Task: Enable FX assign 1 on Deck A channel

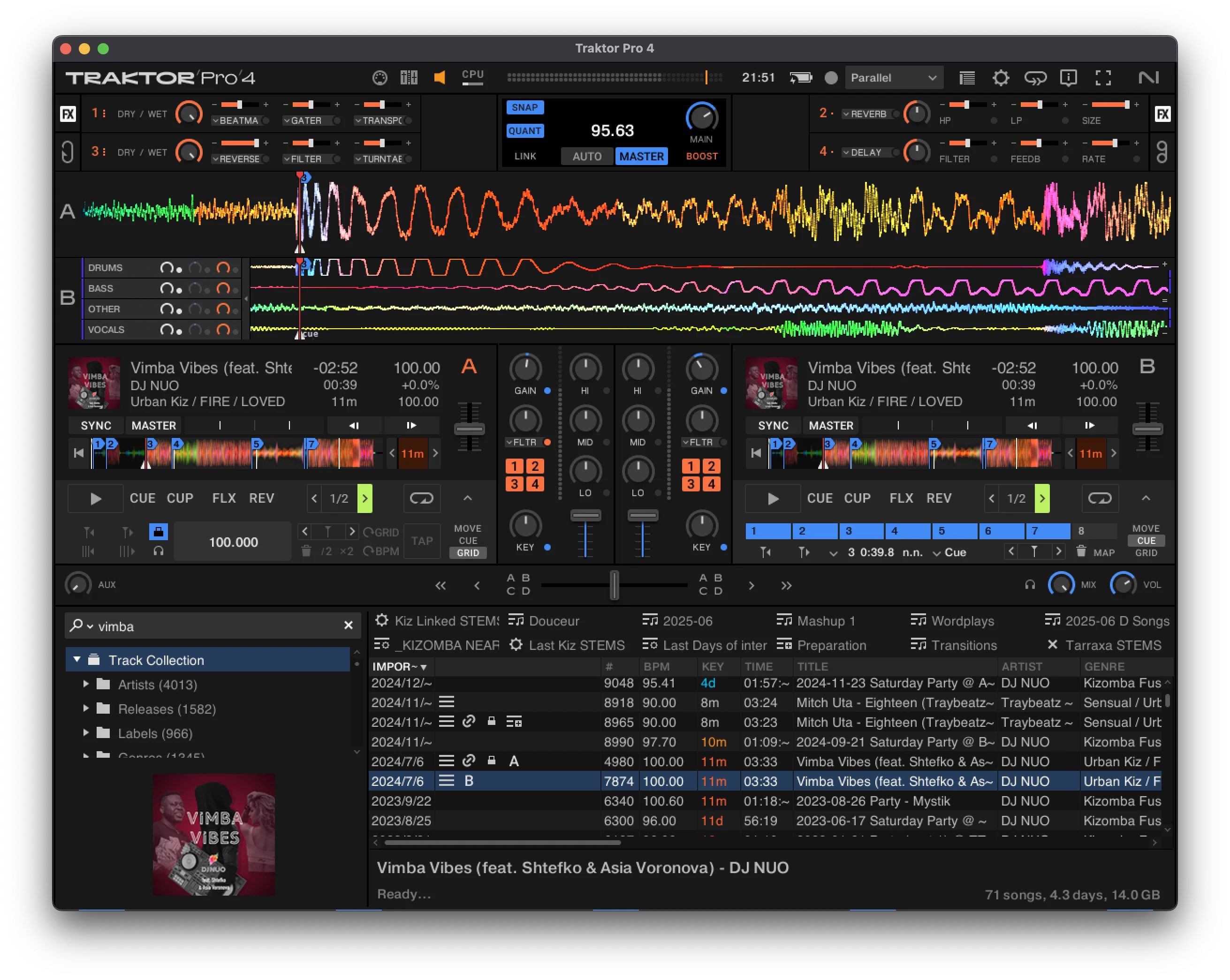Action: coord(514,466)
